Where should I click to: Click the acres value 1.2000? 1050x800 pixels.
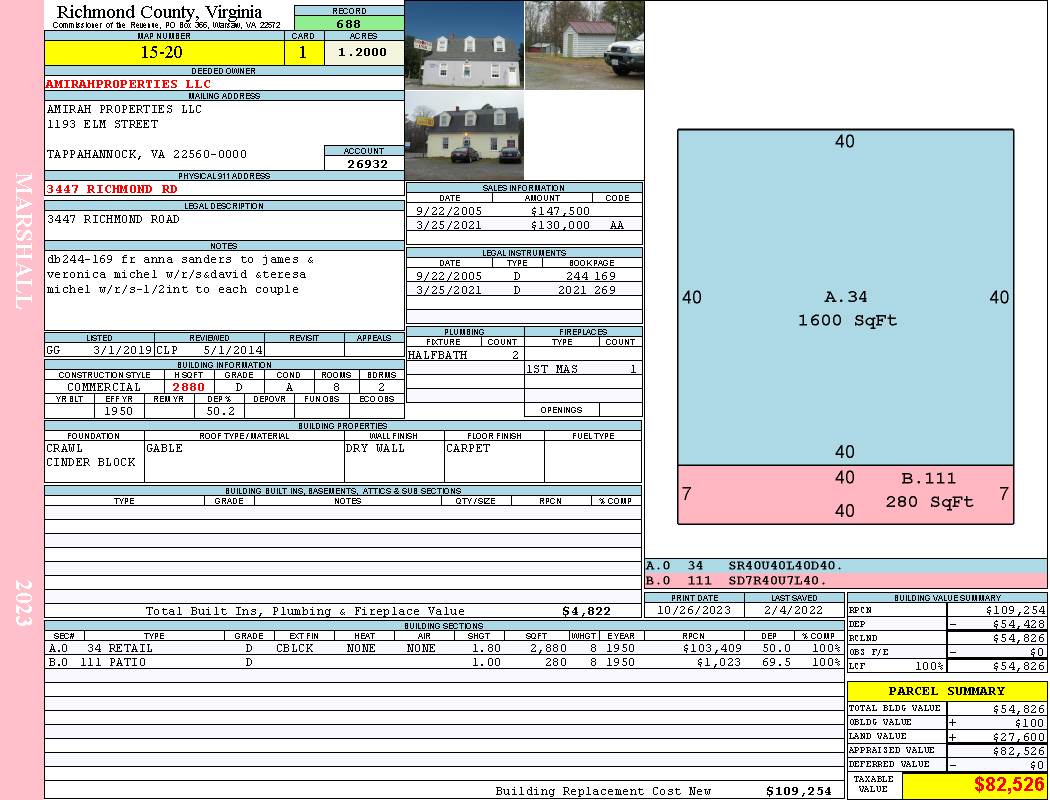tap(362, 52)
